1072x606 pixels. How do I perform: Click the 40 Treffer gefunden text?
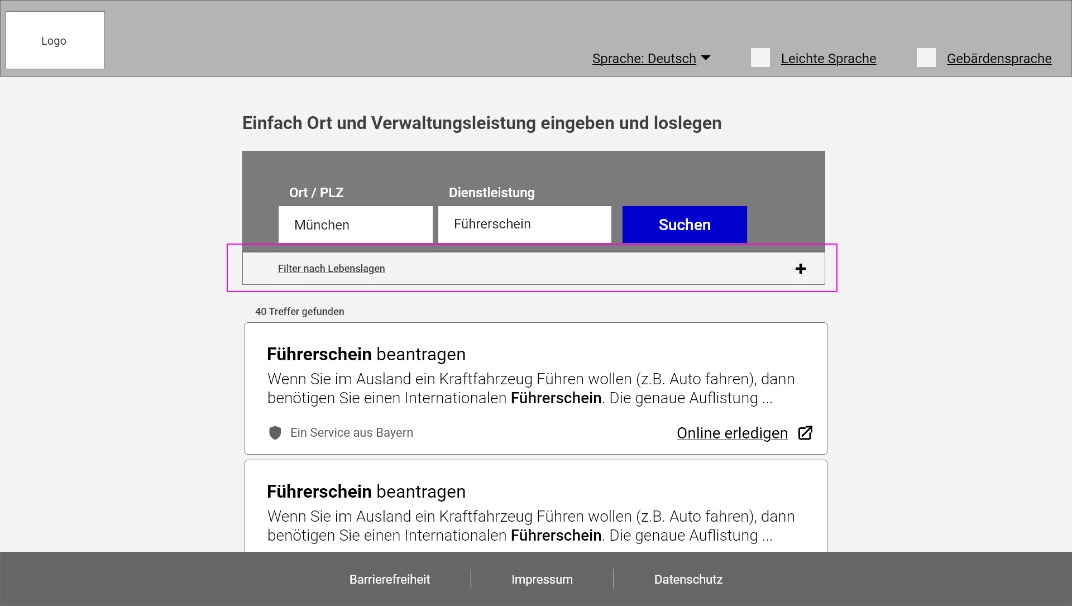(x=299, y=311)
